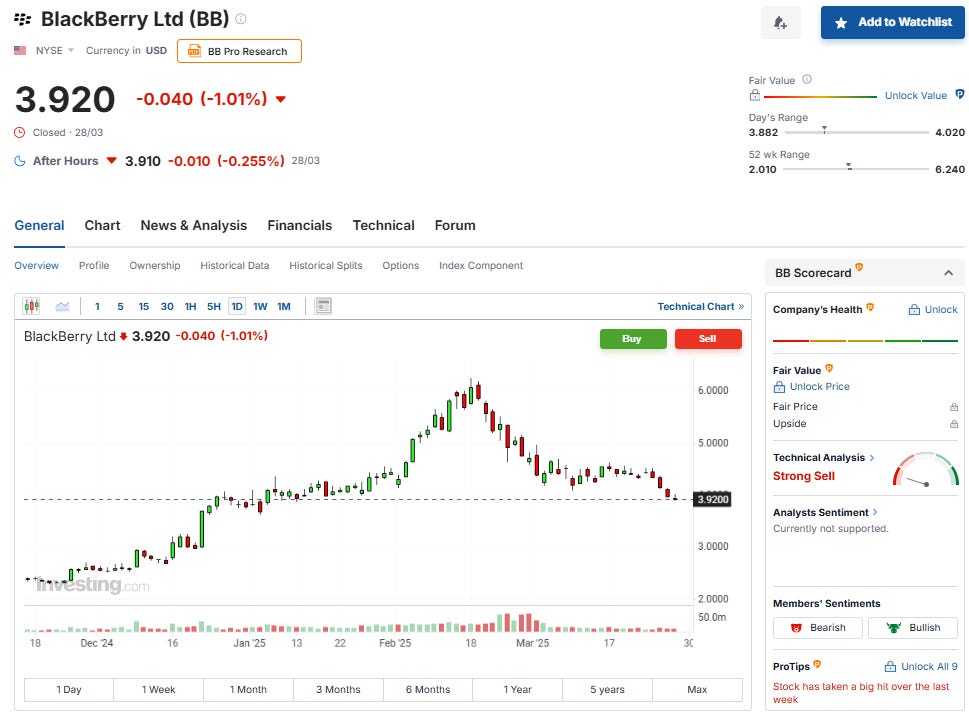The height and width of the screenshot is (715, 969).
Task: Expand Technical Analysis chevron link
Action: (x=872, y=457)
